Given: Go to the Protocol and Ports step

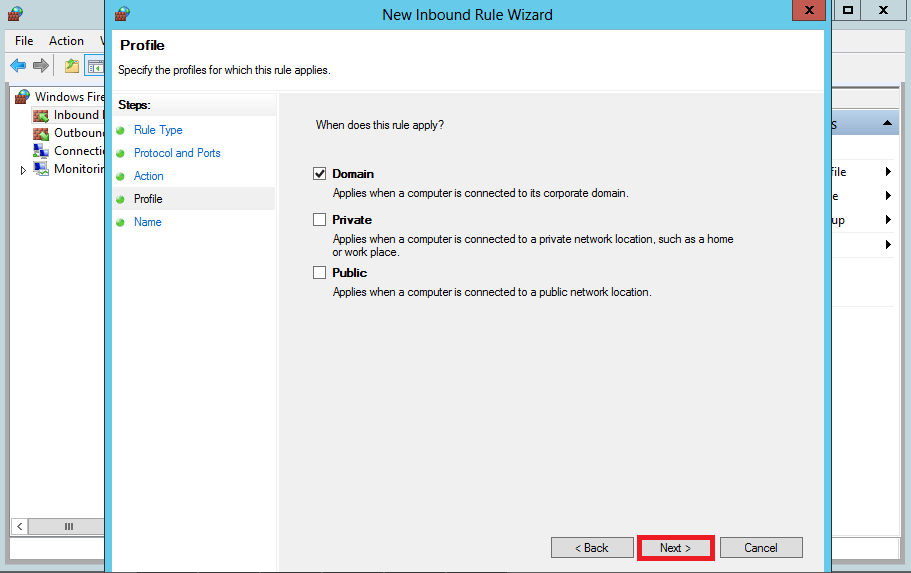Looking at the screenshot, I should 177,153.
